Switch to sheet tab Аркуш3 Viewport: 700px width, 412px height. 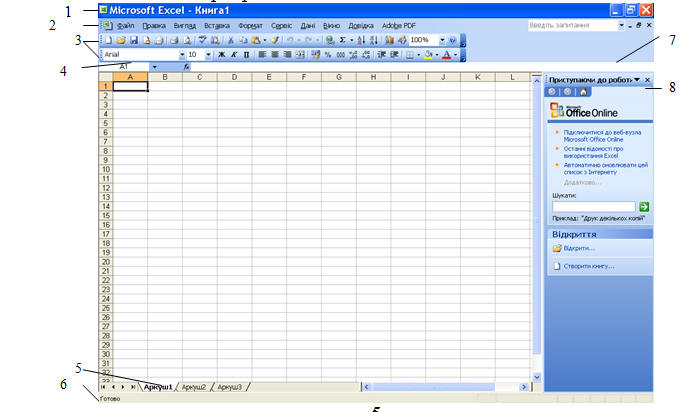click(229, 387)
